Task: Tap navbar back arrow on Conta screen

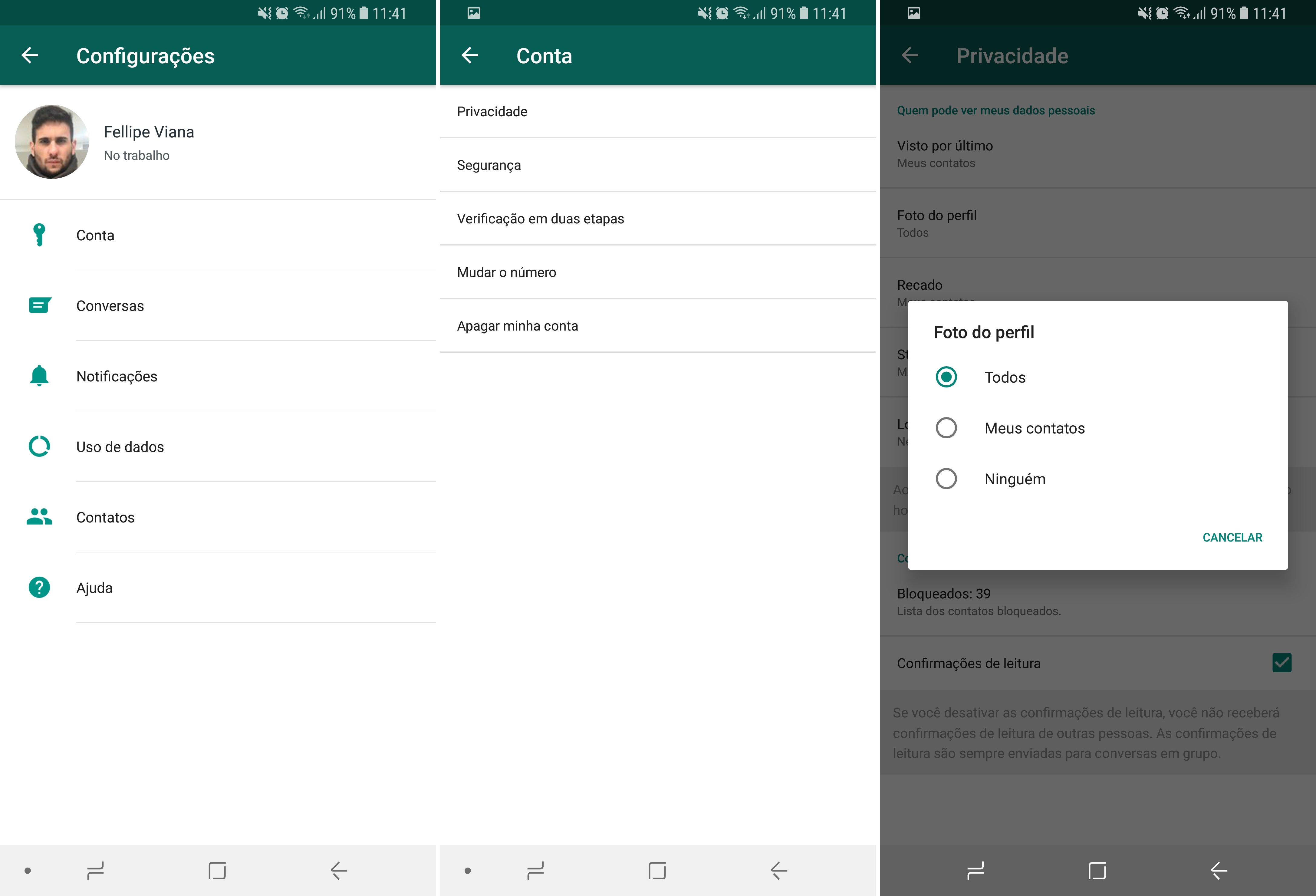Action: coord(779,871)
